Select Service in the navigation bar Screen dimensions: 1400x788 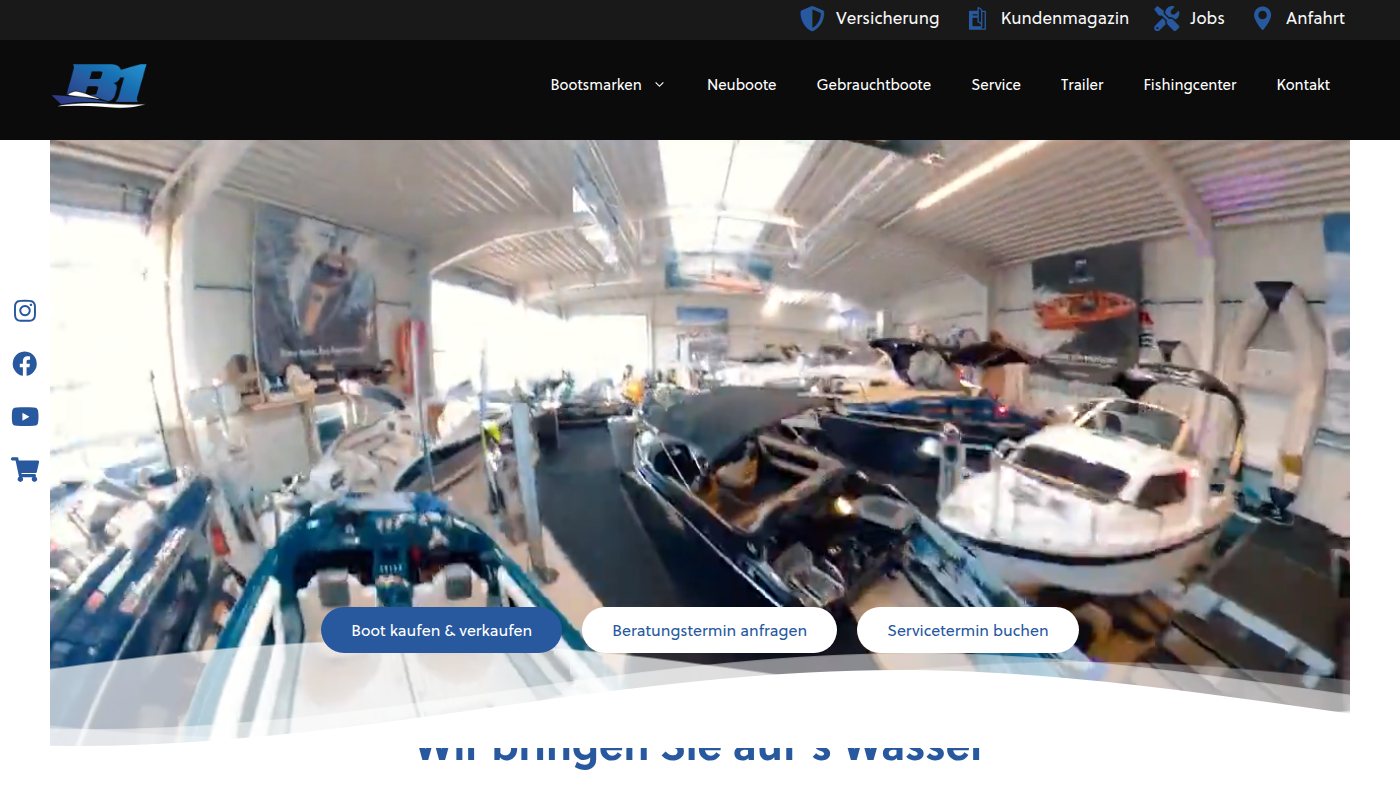coord(996,85)
